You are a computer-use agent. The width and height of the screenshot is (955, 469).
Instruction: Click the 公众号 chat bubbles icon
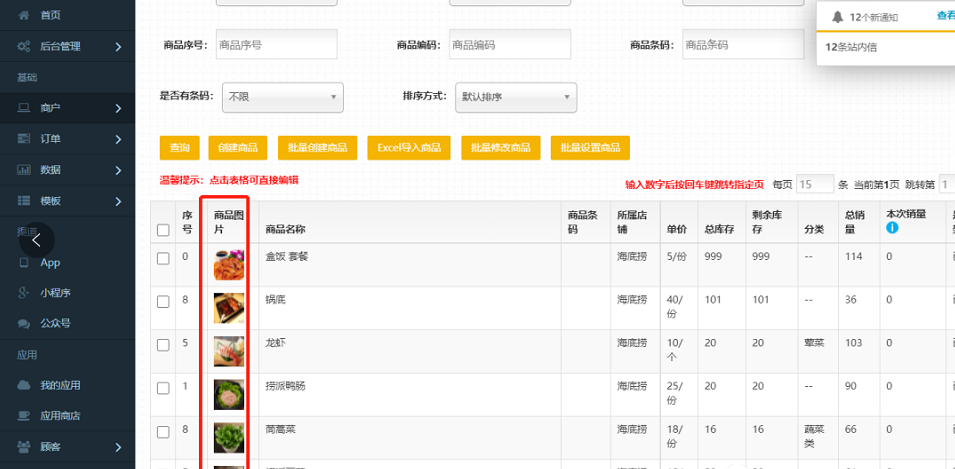(x=22, y=324)
